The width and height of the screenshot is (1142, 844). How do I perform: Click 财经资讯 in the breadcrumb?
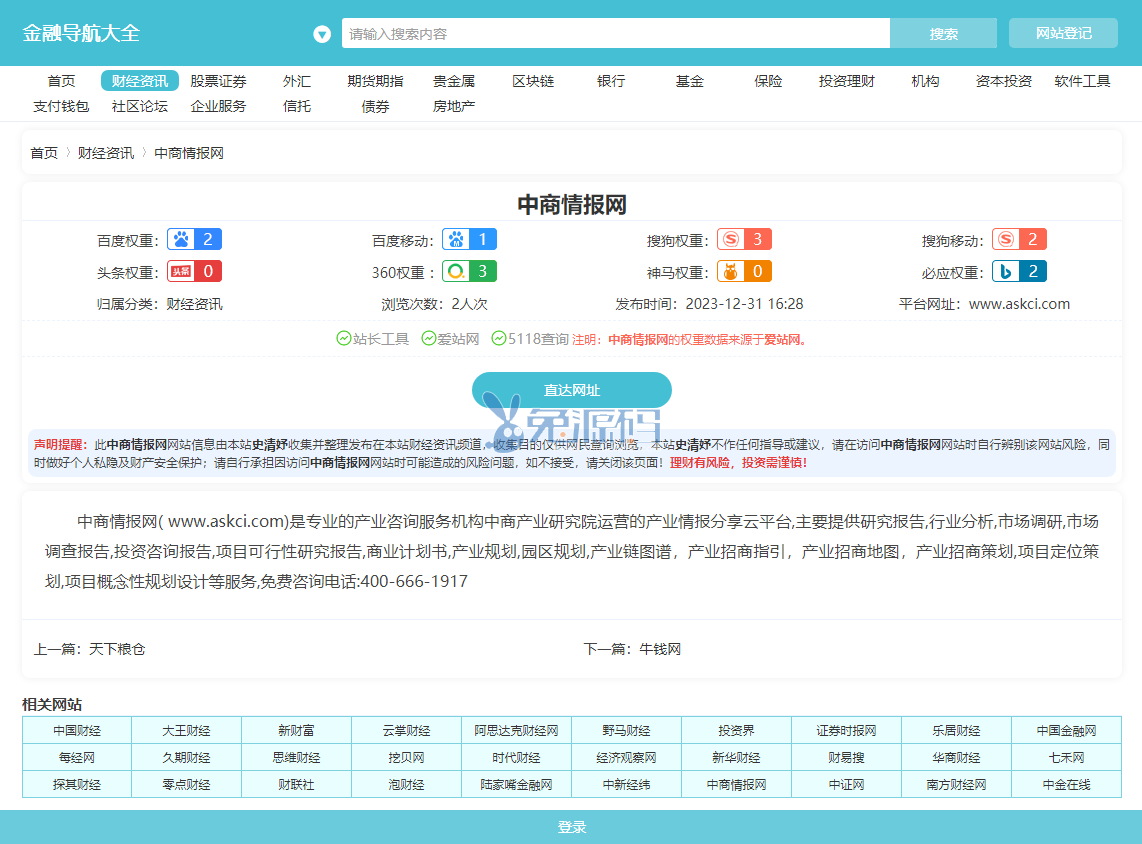pos(106,153)
